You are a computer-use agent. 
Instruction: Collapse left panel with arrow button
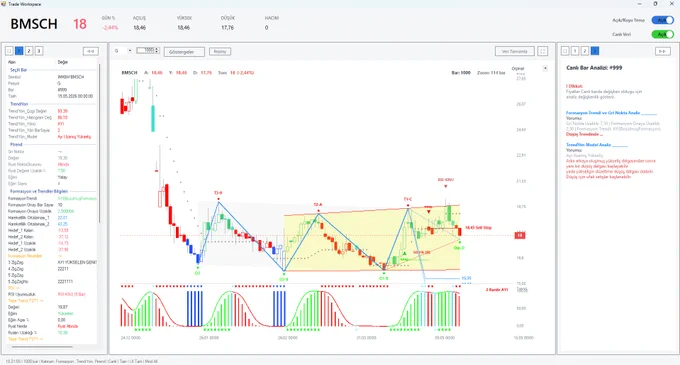click(91, 51)
